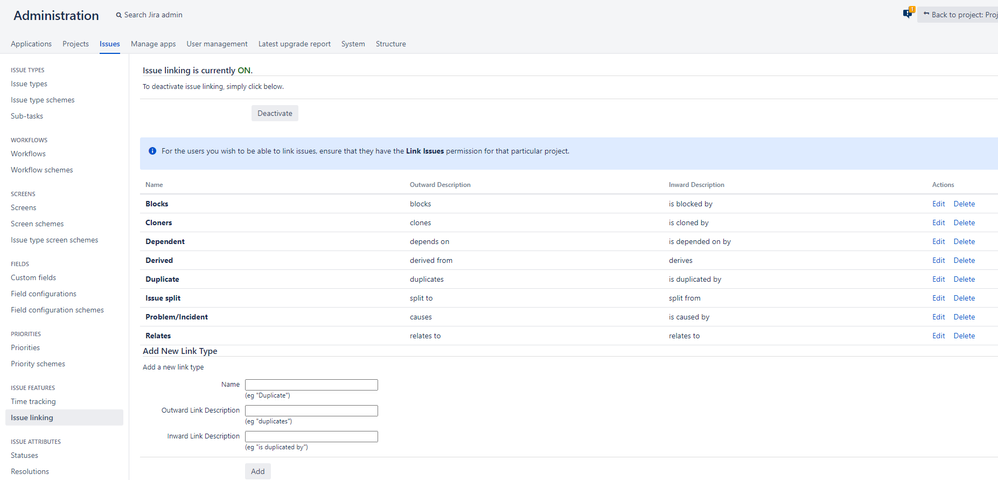Delete the Problem/Incident link type
The image size is (998, 480).
(x=964, y=316)
